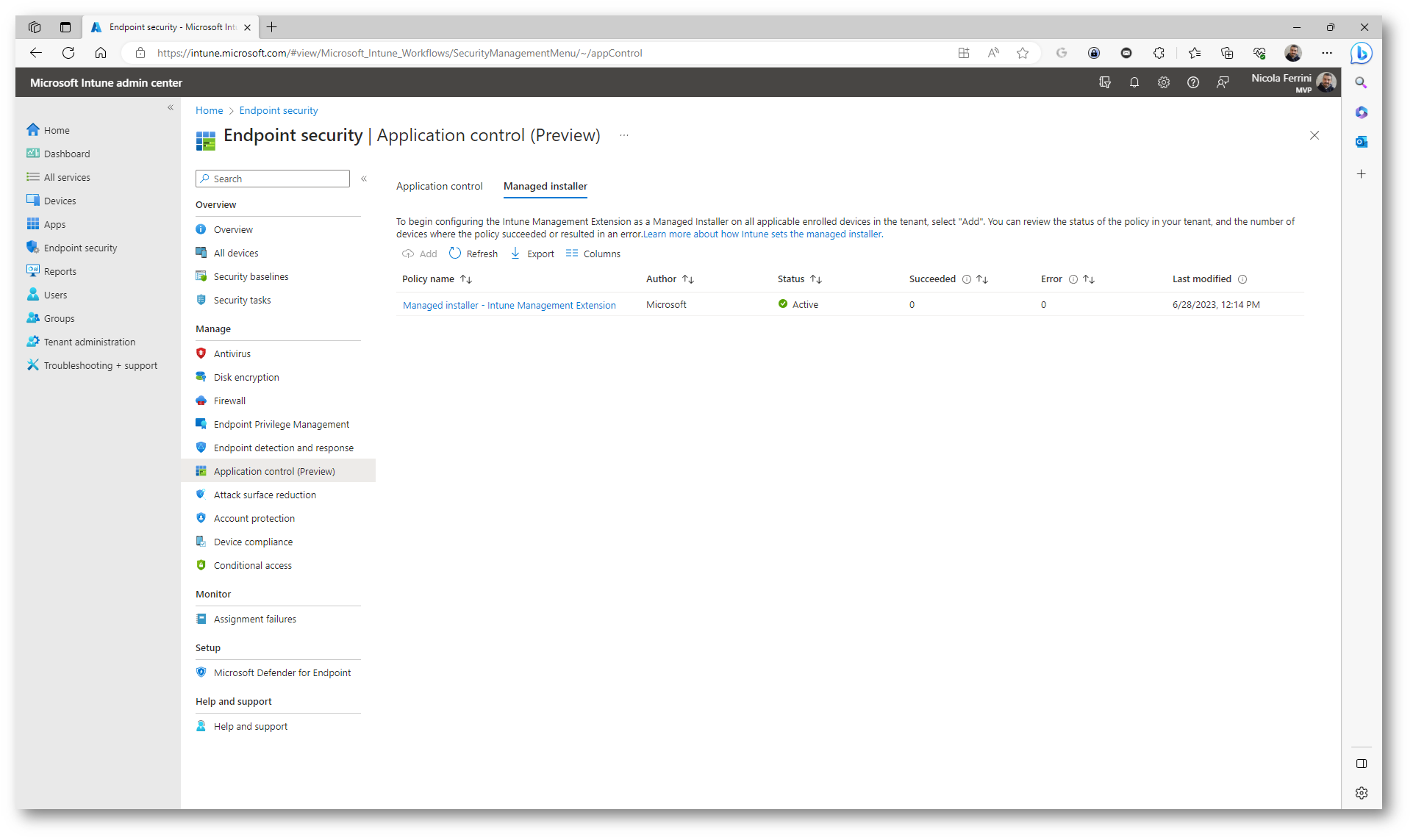Viewport: 1413px width, 840px height.
Task: Open the Columns chooser
Action: coord(593,254)
